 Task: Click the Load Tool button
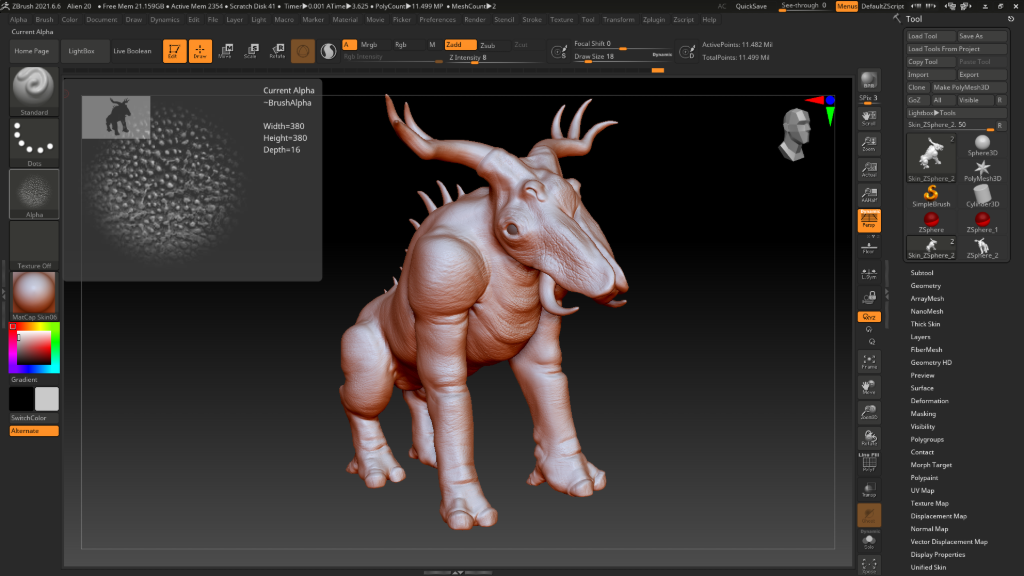point(931,36)
